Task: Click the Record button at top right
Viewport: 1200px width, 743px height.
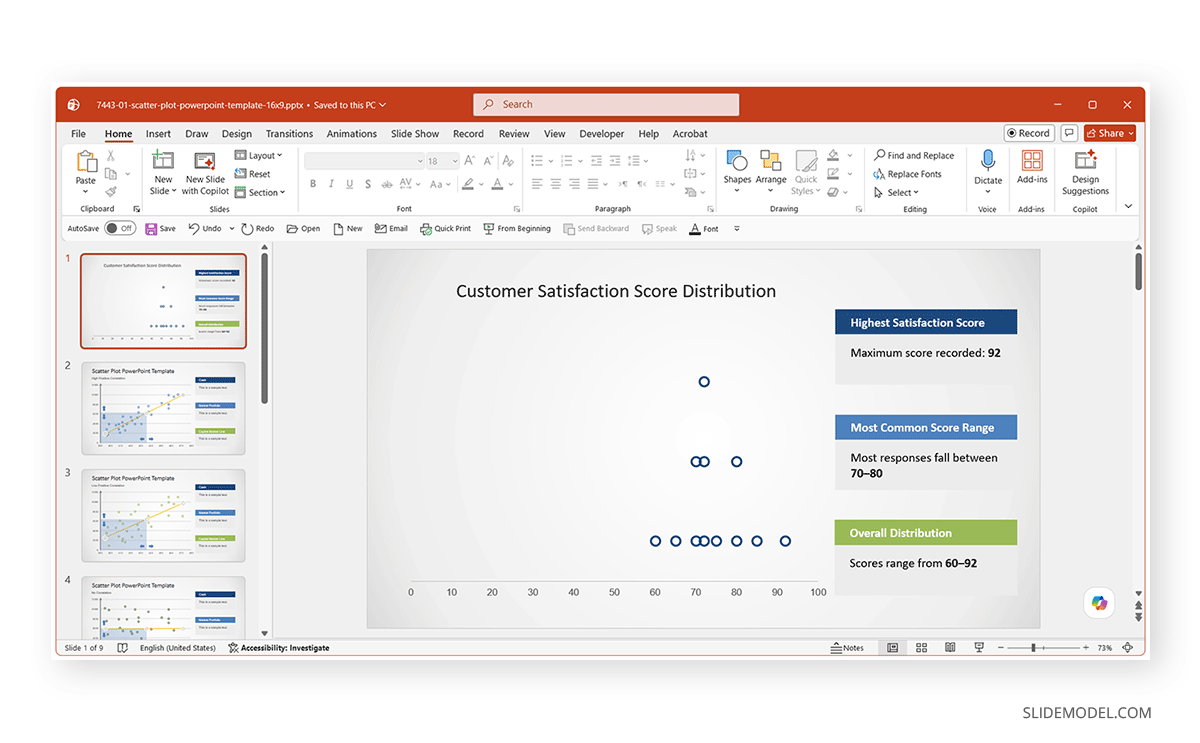Action: click(1029, 133)
